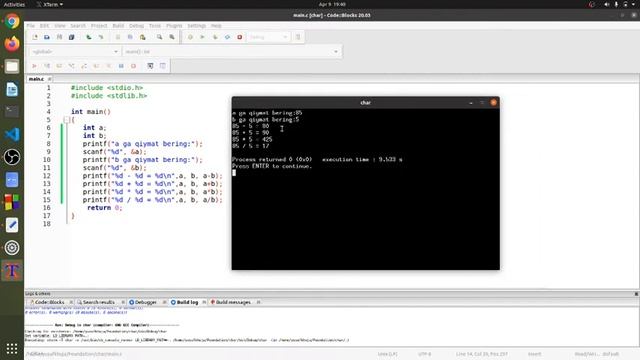Click the Build and run icon

215,37
